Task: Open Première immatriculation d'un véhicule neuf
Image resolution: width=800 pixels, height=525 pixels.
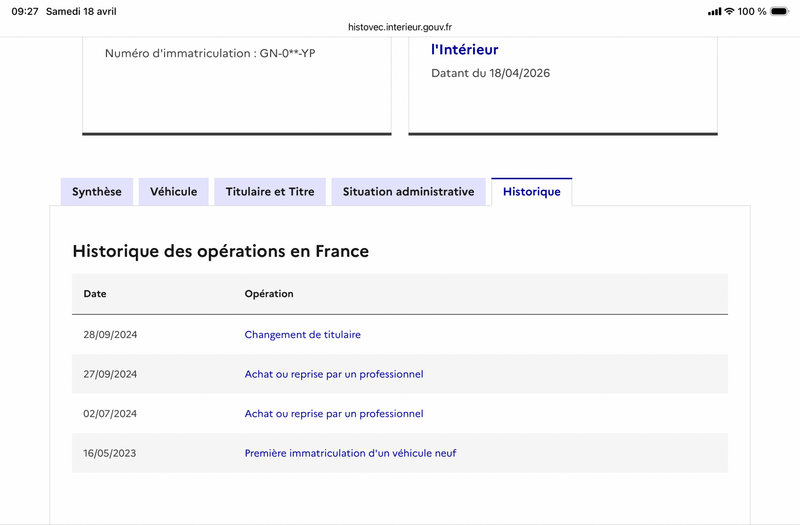Action: 350,453
